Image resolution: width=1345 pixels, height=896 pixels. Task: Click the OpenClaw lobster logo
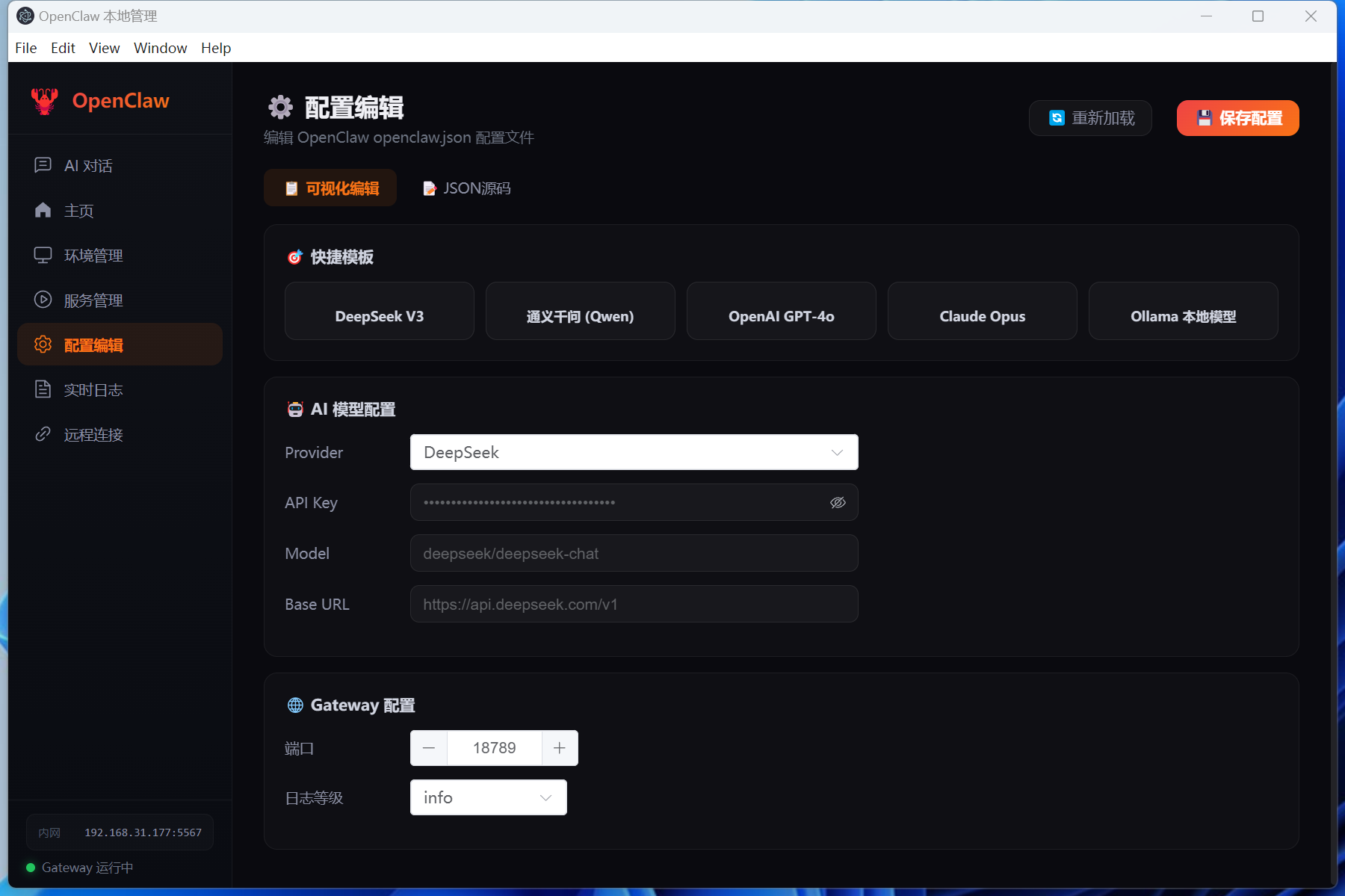click(x=45, y=101)
